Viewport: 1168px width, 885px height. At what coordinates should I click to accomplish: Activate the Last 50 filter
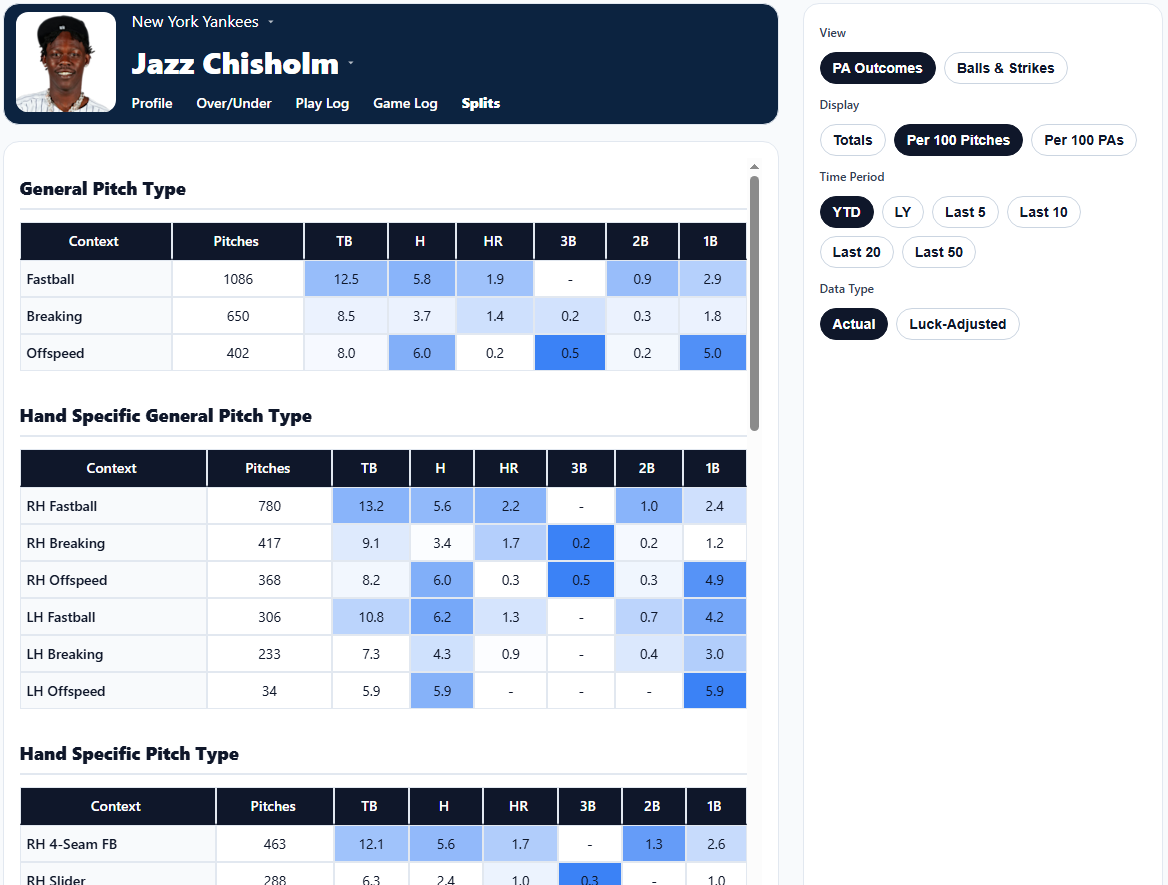(938, 252)
